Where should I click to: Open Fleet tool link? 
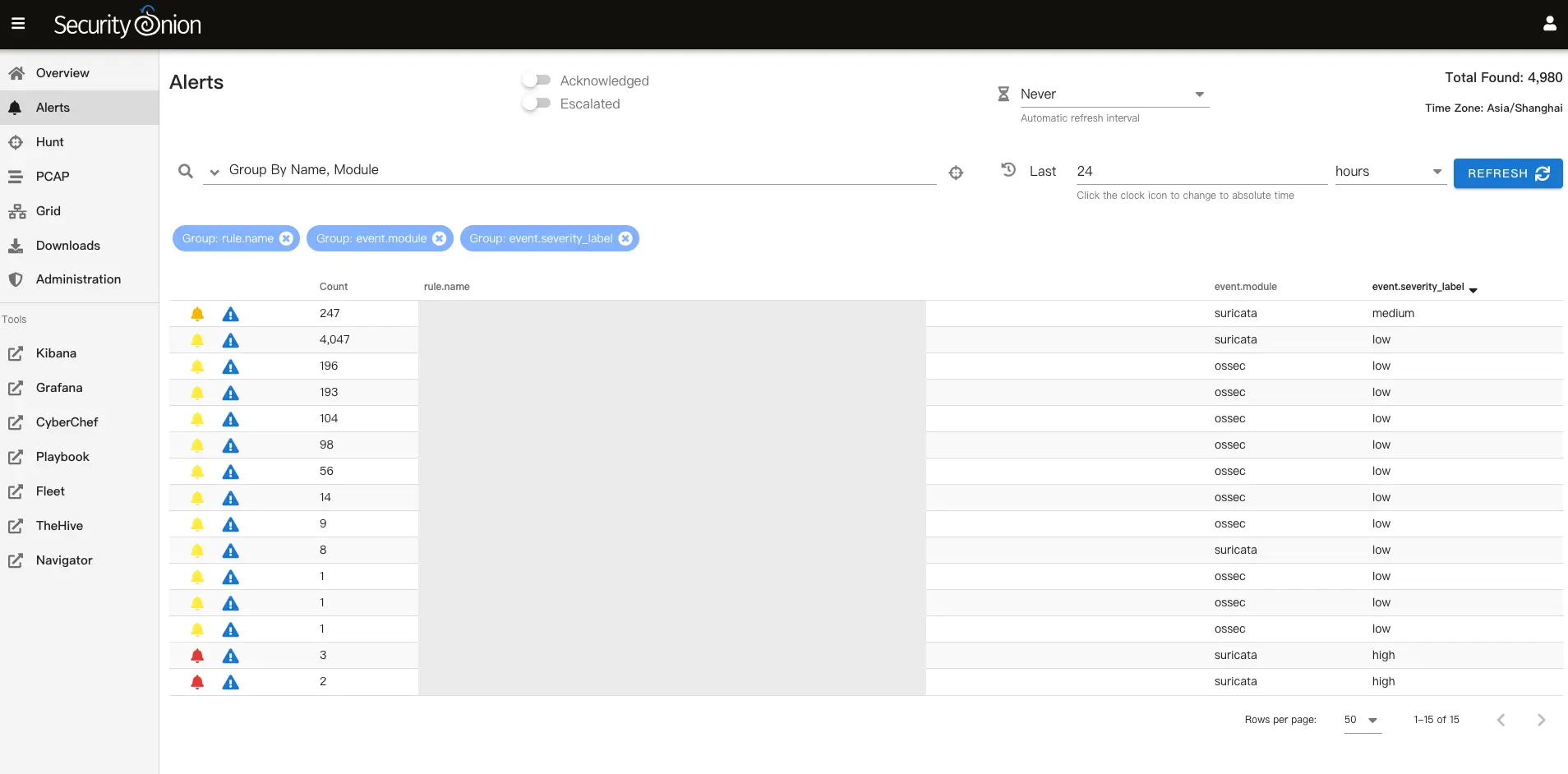79,491
